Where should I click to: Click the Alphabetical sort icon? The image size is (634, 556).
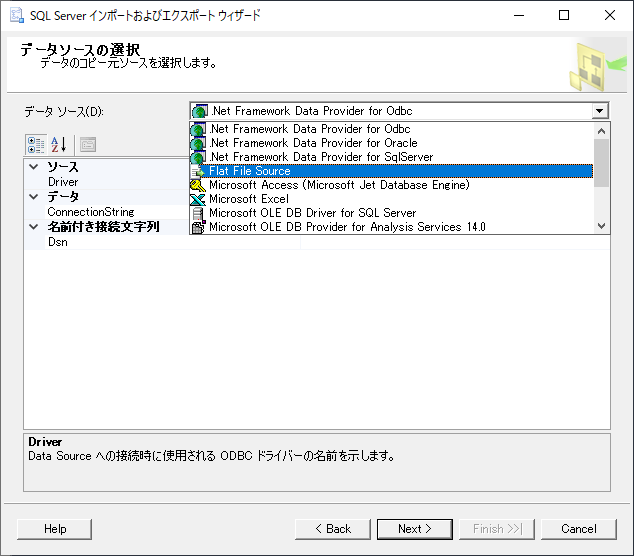pyautogui.click(x=58, y=144)
